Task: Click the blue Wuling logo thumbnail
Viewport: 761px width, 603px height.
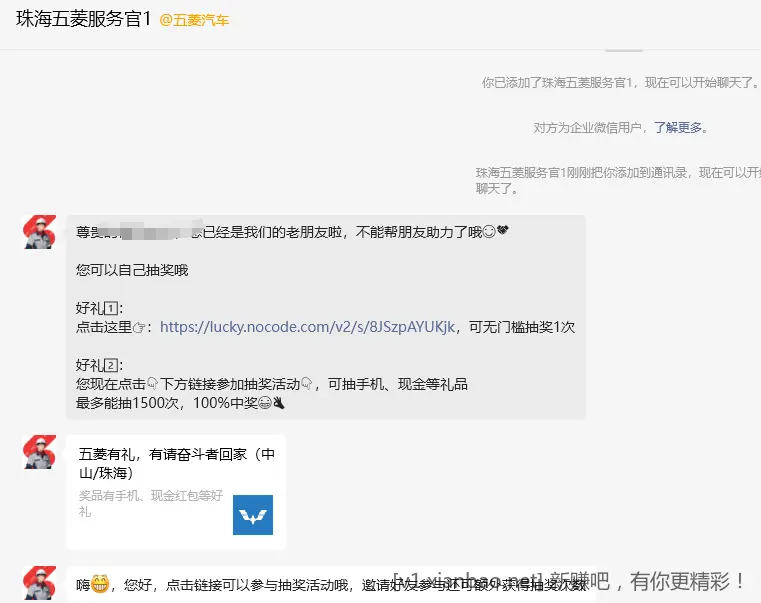Action: (253, 515)
